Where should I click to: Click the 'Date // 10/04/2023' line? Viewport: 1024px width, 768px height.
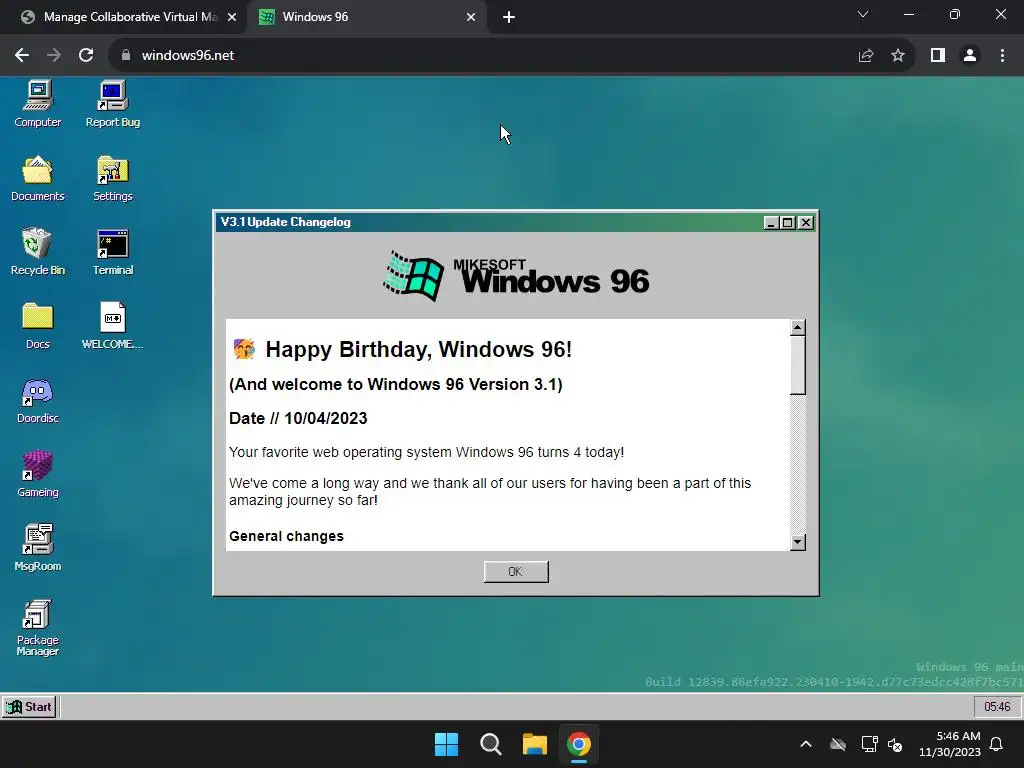298,419
